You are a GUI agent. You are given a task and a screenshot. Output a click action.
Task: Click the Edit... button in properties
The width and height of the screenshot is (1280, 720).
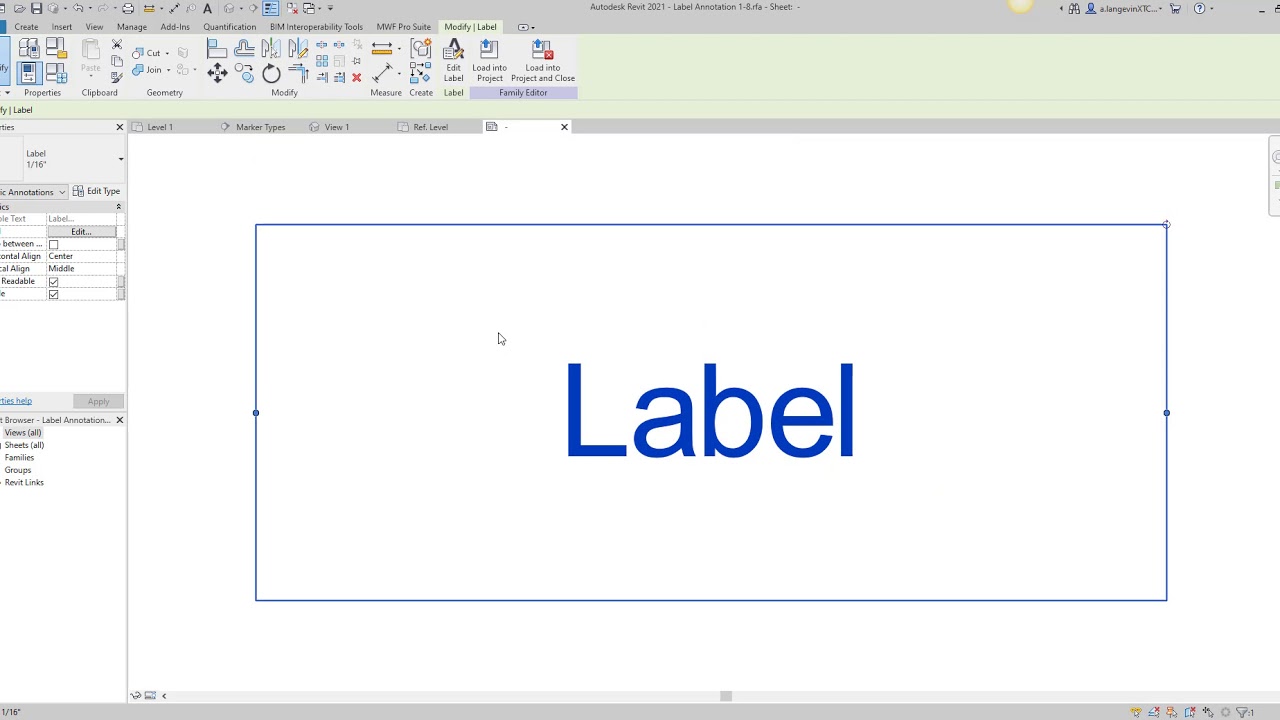[81, 232]
